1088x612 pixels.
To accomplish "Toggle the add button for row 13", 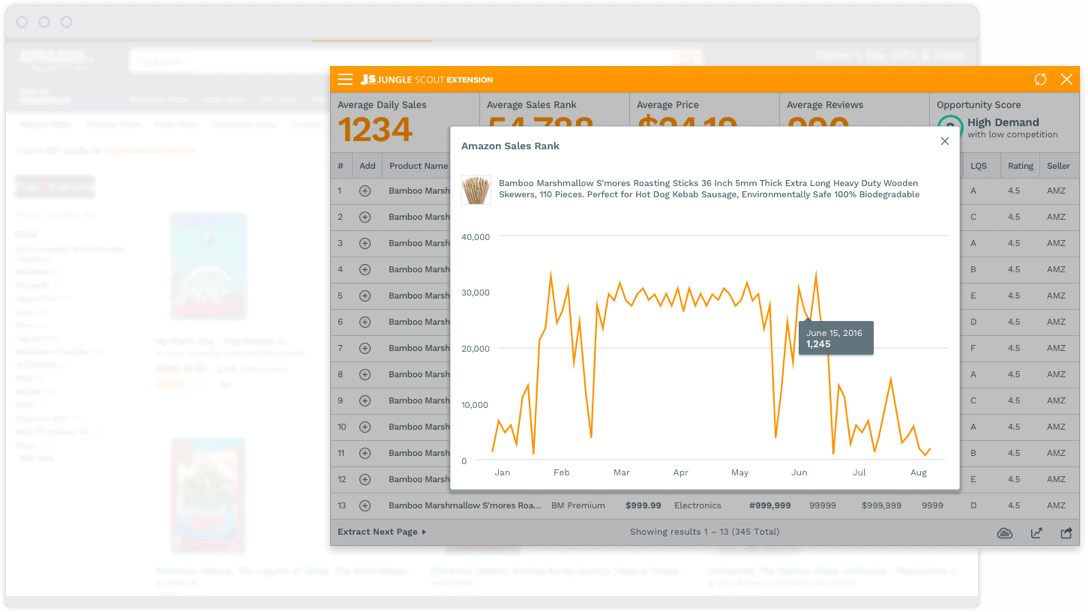I will 365,506.
